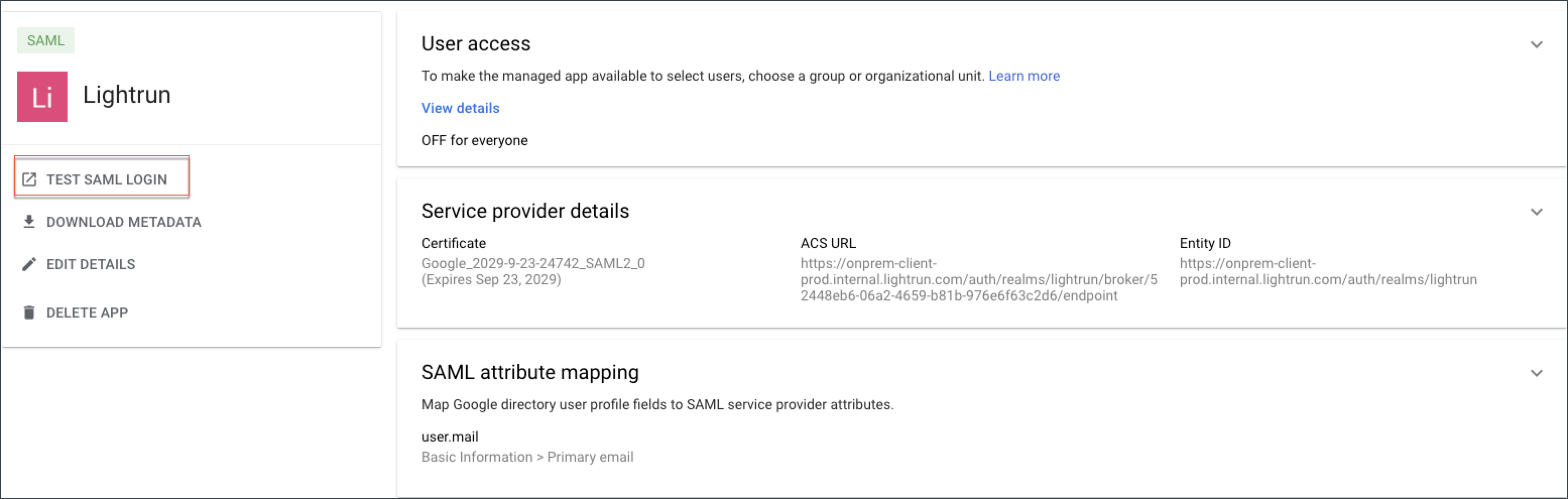Screen dimensions: 1568x499
Task: Click the User access heading
Action: [x=475, y=44]
